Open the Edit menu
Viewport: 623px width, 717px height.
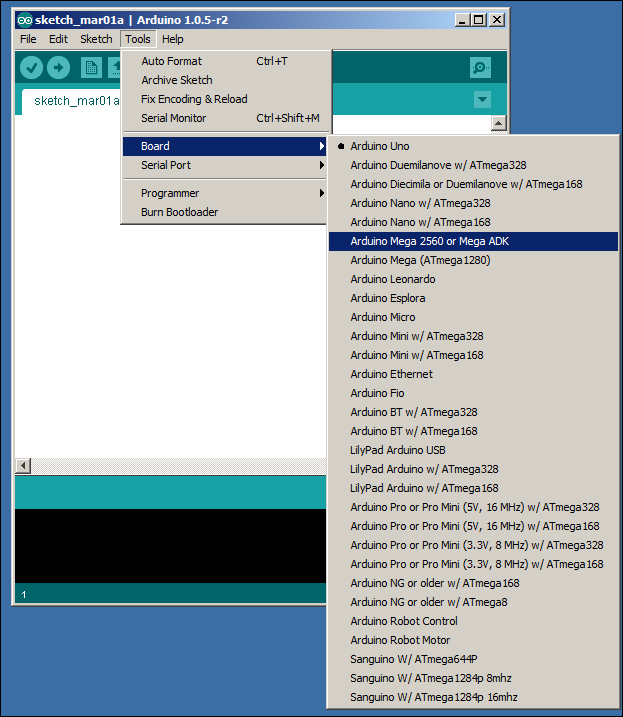58,39
